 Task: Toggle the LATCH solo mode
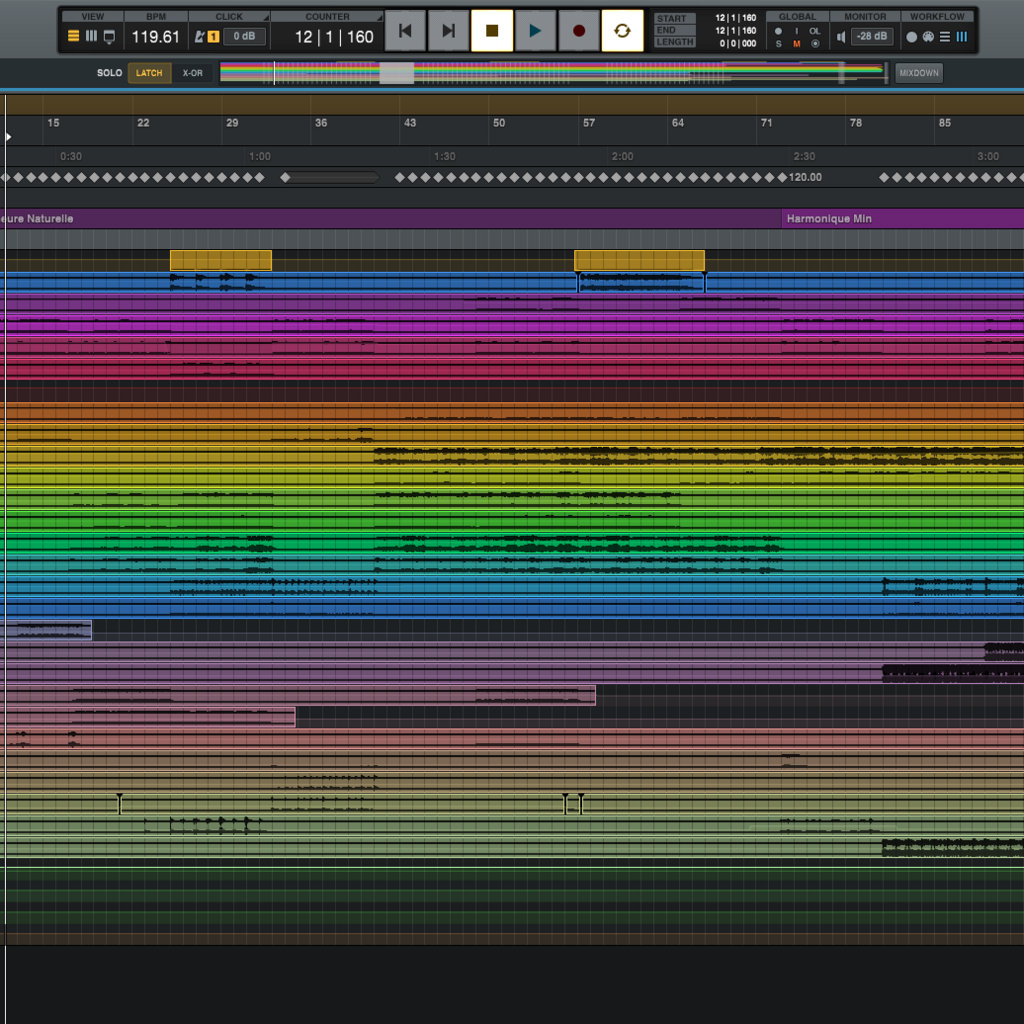149,73
